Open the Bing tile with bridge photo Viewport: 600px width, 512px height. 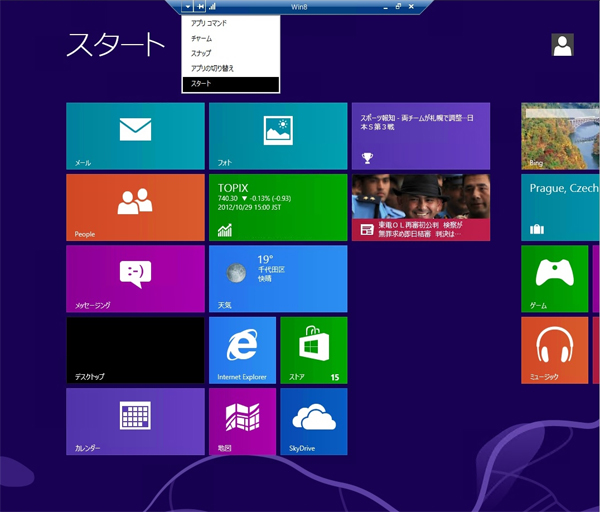(561, 136)
